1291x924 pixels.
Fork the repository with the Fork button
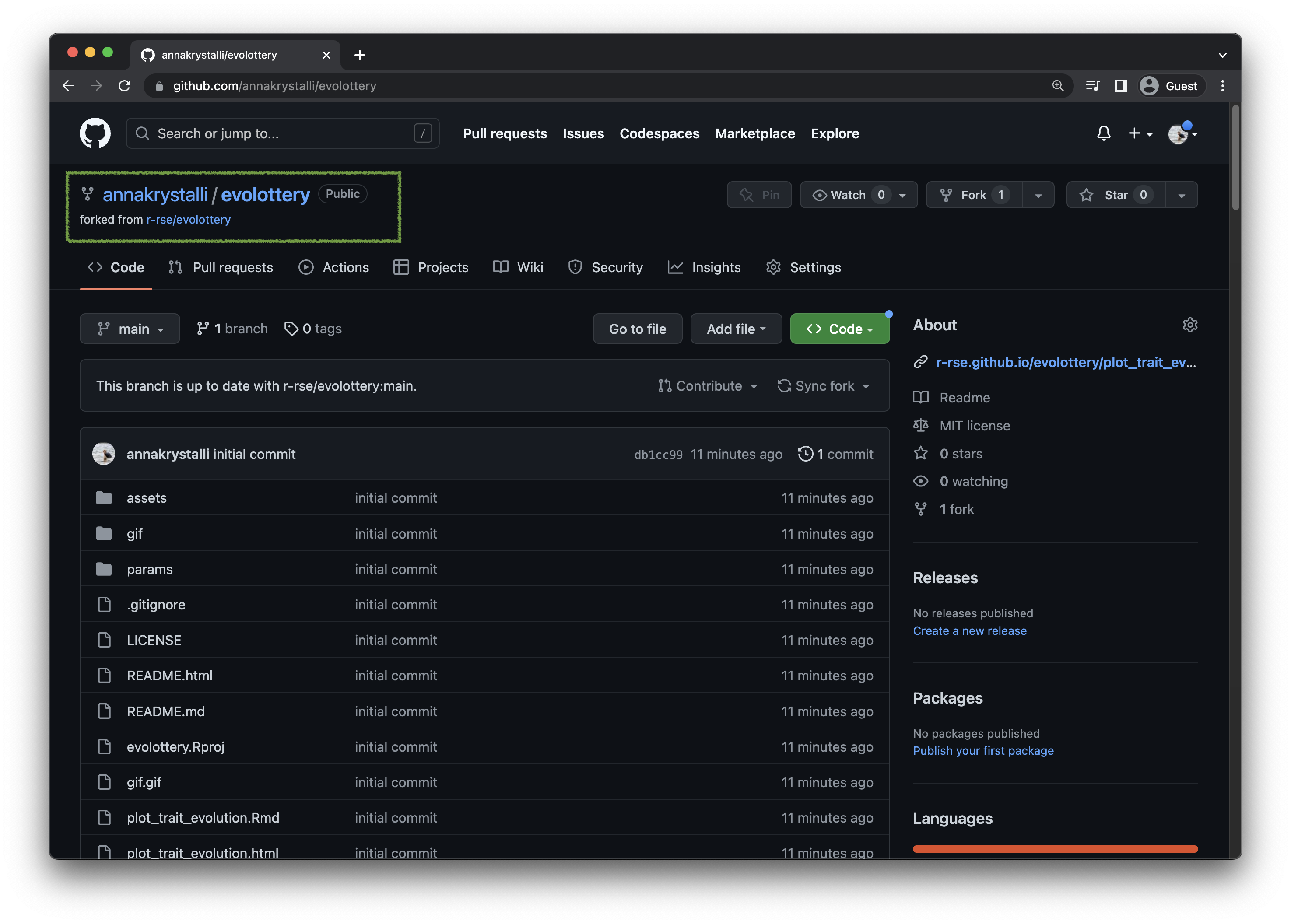pyautogui.click(x=974, y=195)
